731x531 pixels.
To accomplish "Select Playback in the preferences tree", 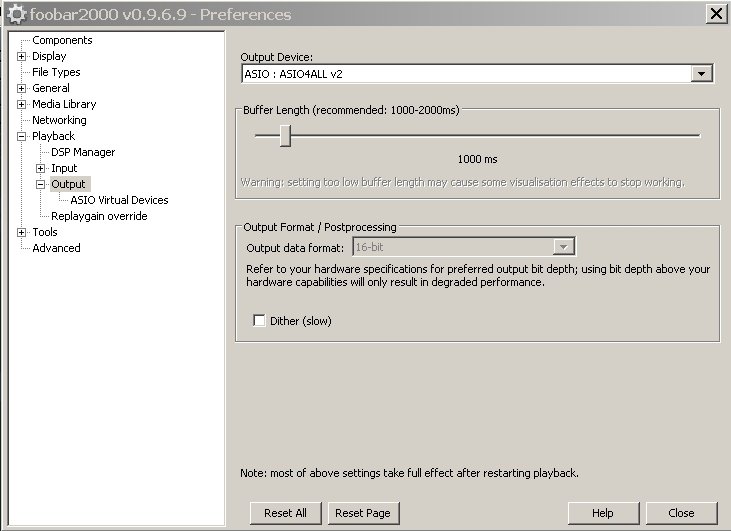I will [53, 136].
